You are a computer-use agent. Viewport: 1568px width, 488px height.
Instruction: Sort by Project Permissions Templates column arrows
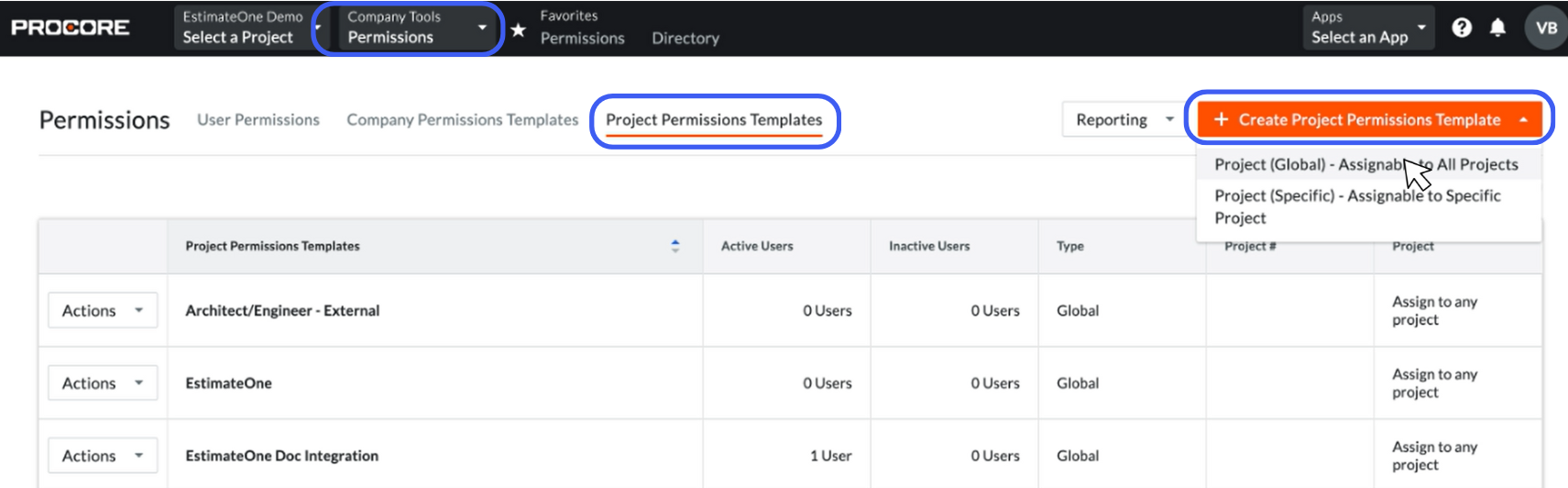pos(675,246)
